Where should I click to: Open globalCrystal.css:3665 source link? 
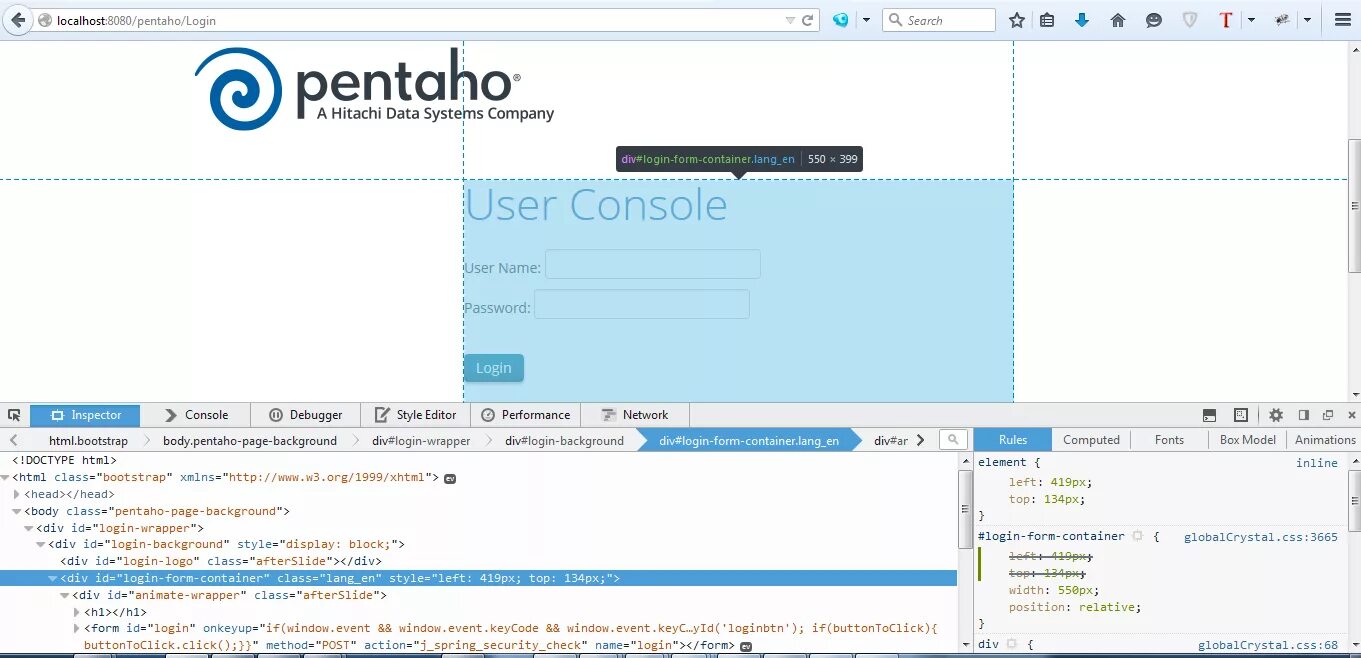click(1260, 537)
